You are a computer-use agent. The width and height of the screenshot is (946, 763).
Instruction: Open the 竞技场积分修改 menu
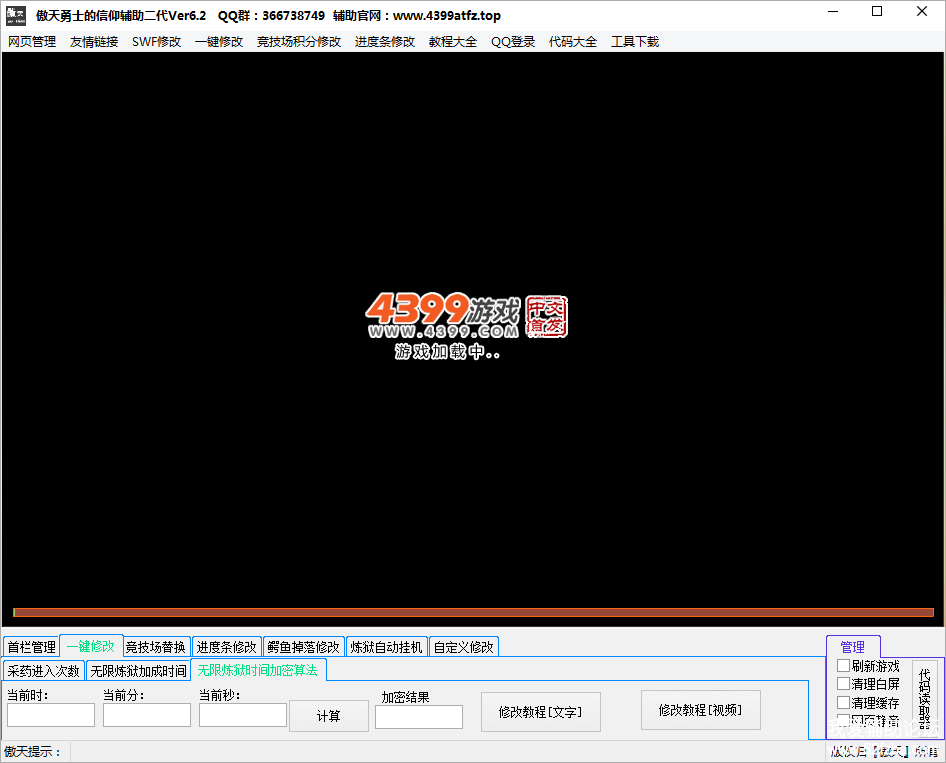pyautogui.click(x=299, y=42)
